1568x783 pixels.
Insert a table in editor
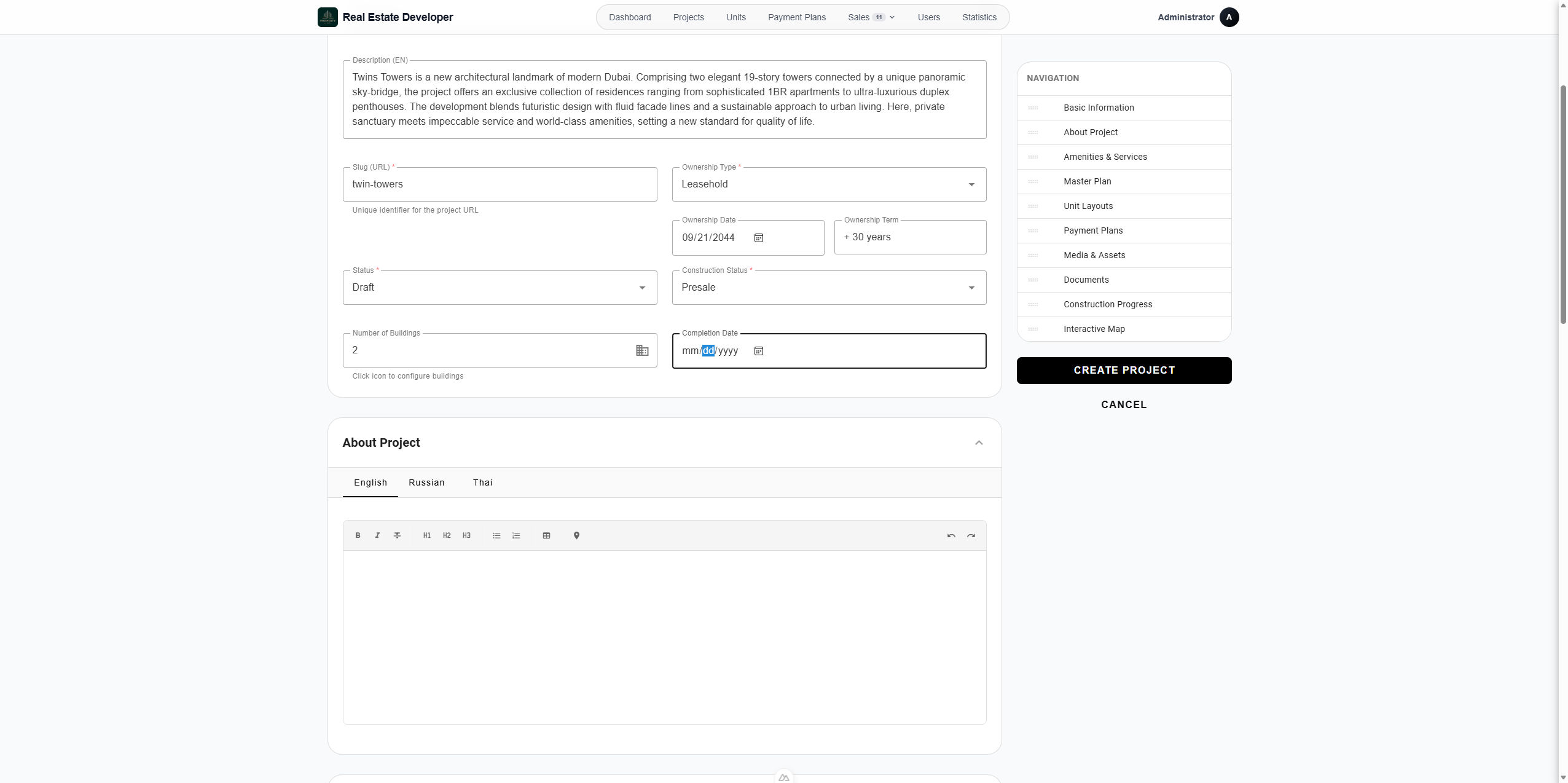point(546,535)
